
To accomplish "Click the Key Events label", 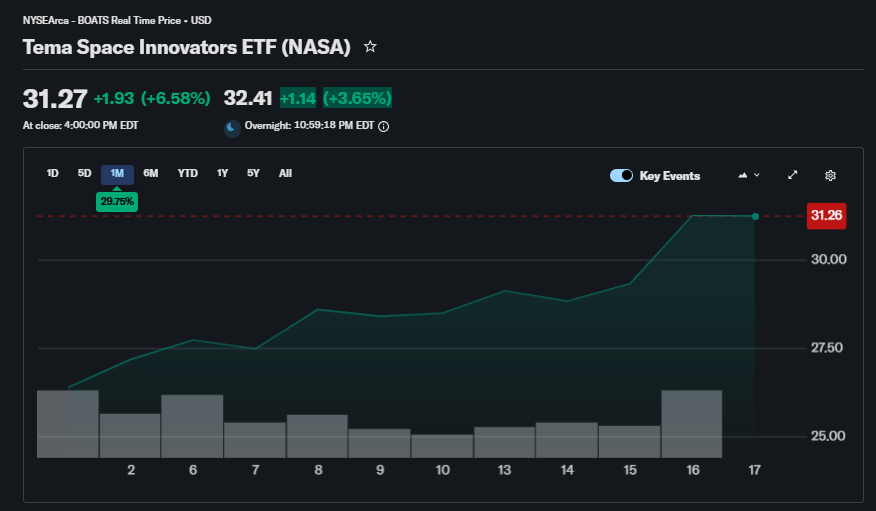I will pyautogui.click(x=669, y=176).
